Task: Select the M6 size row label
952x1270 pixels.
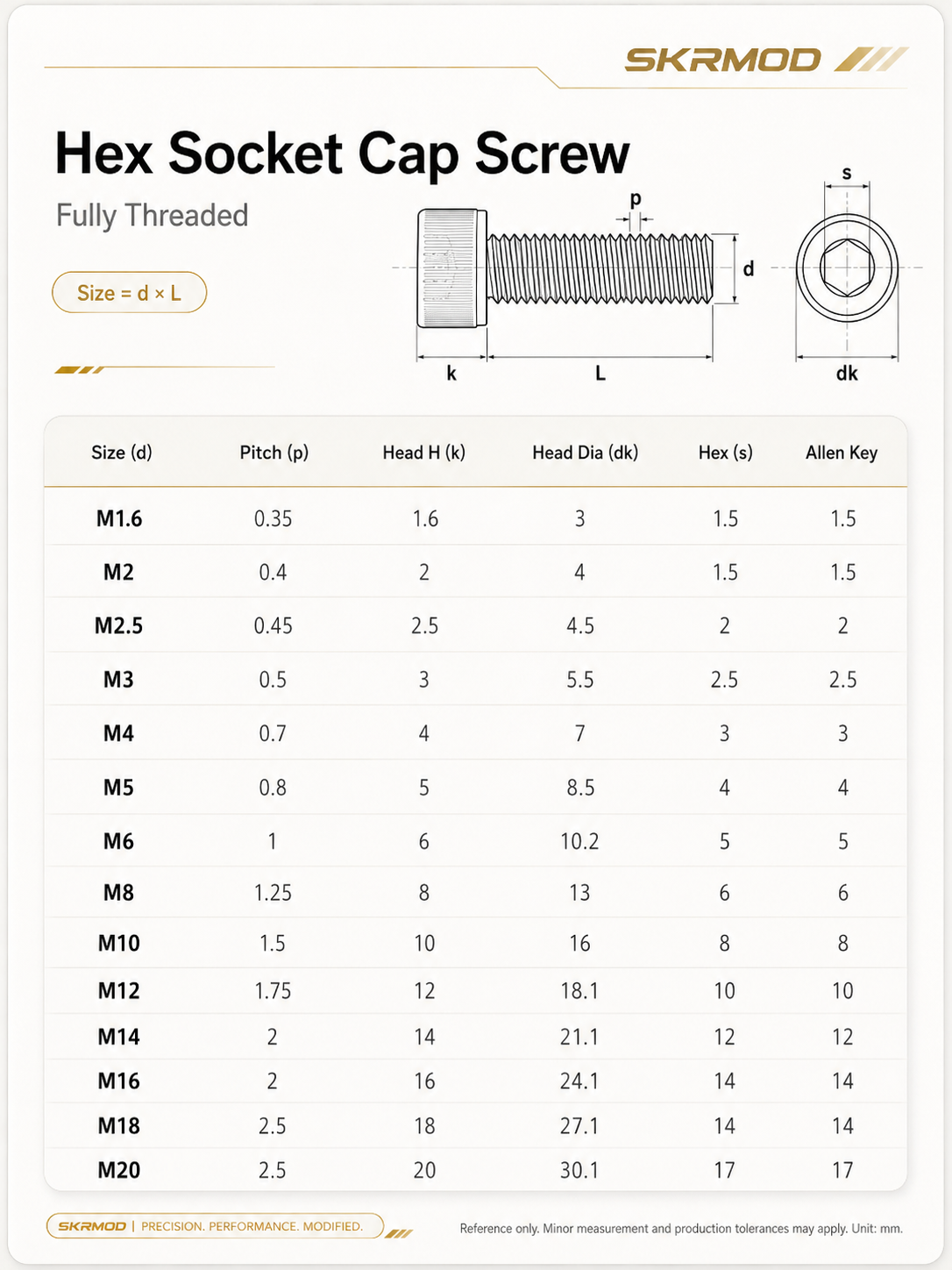Action: (119, 841)
